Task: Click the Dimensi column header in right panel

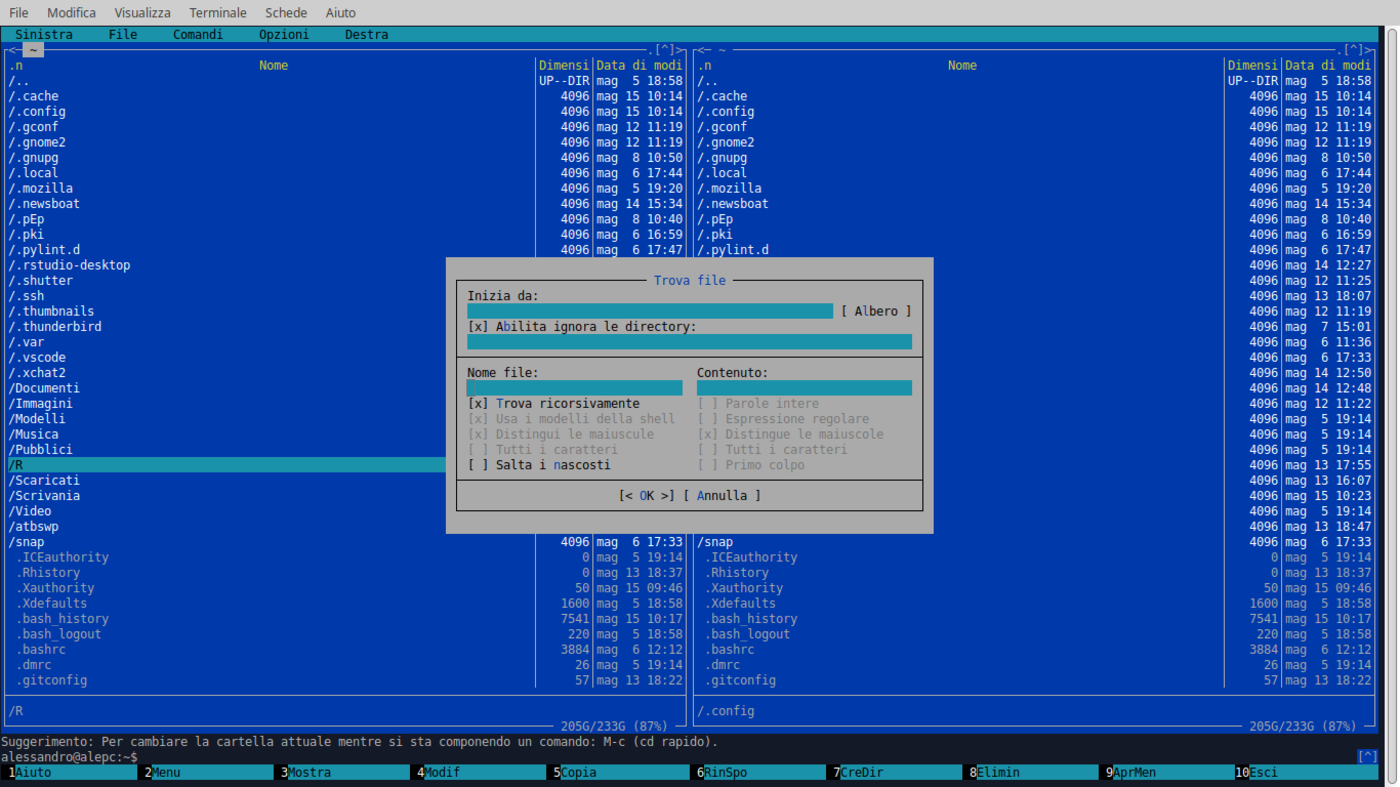Action: coord(1253,66)
